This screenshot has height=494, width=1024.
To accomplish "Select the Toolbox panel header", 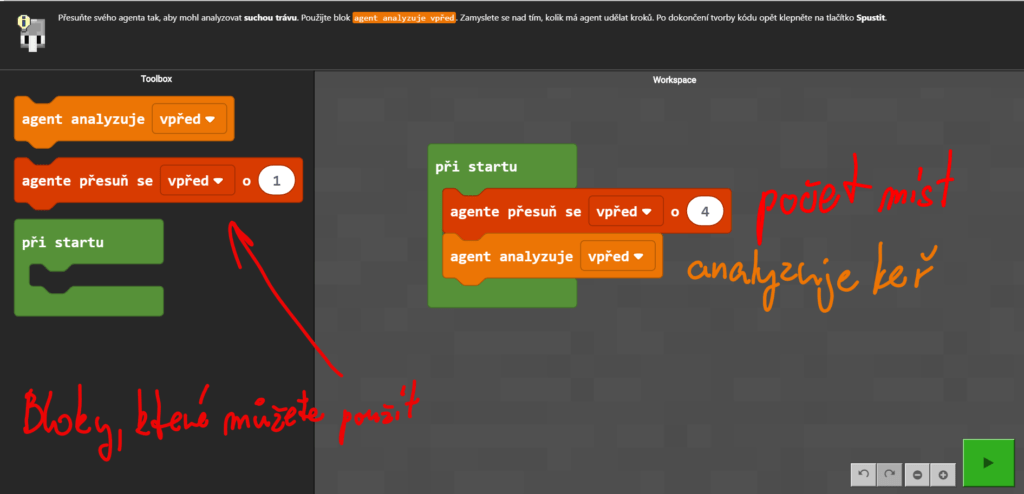I will tap(157, 79).
